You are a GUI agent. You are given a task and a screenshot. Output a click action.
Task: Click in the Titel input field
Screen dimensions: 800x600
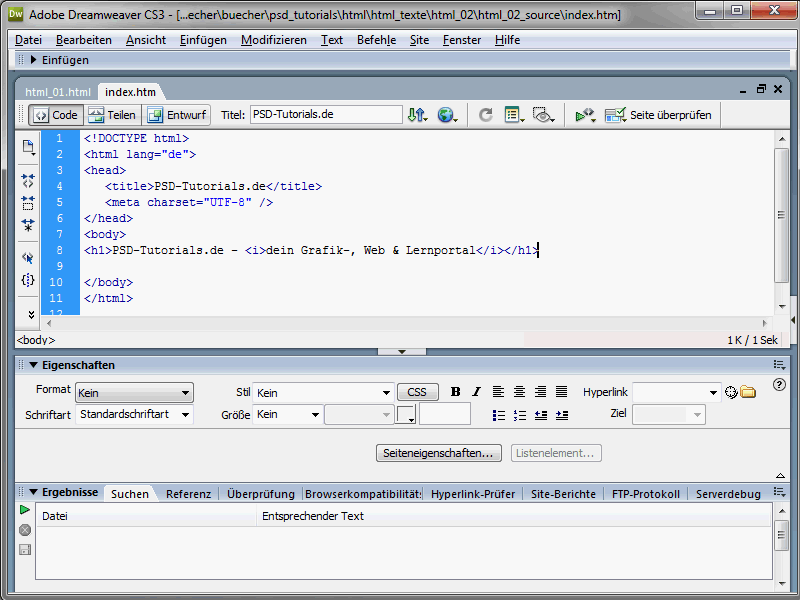pyautogui.click(x=326, y=114)
